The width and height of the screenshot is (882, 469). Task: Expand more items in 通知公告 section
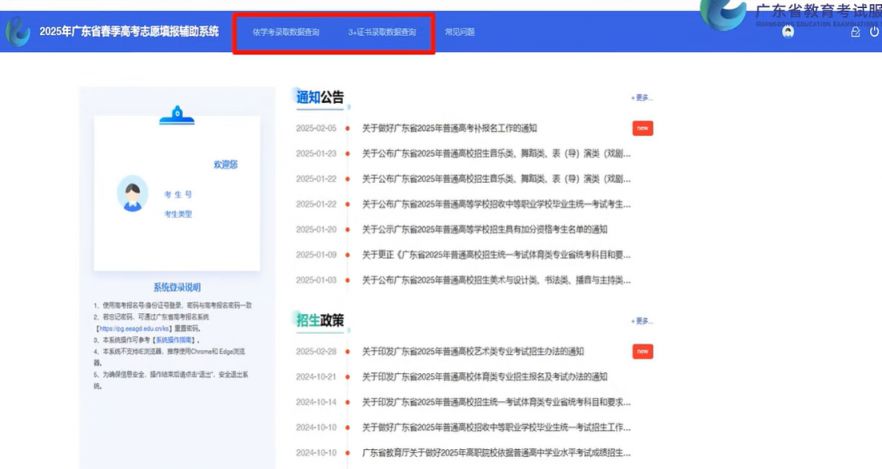pyautogui.click(x=641, y=98)
